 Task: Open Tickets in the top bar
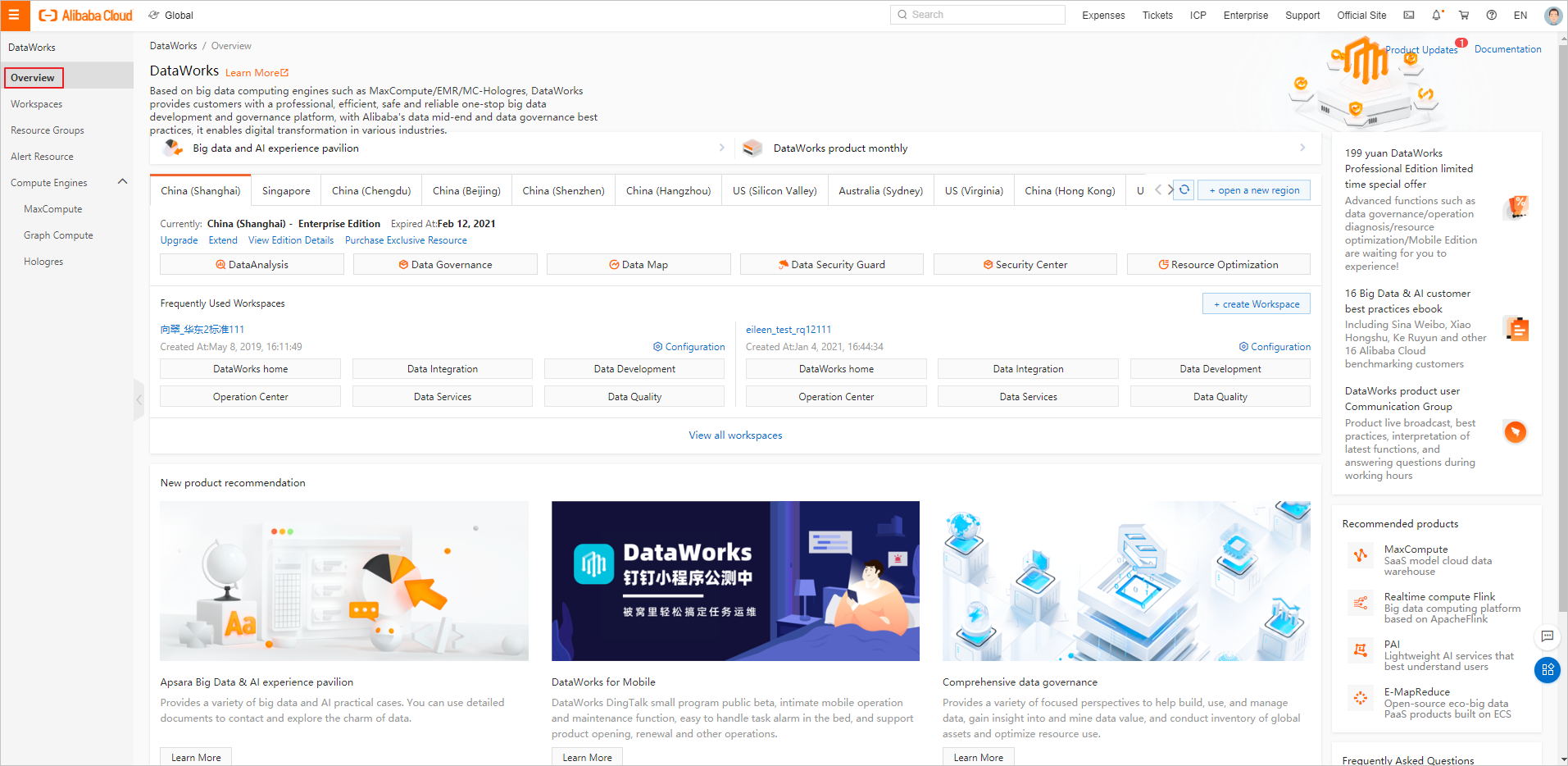[1157, 15]
